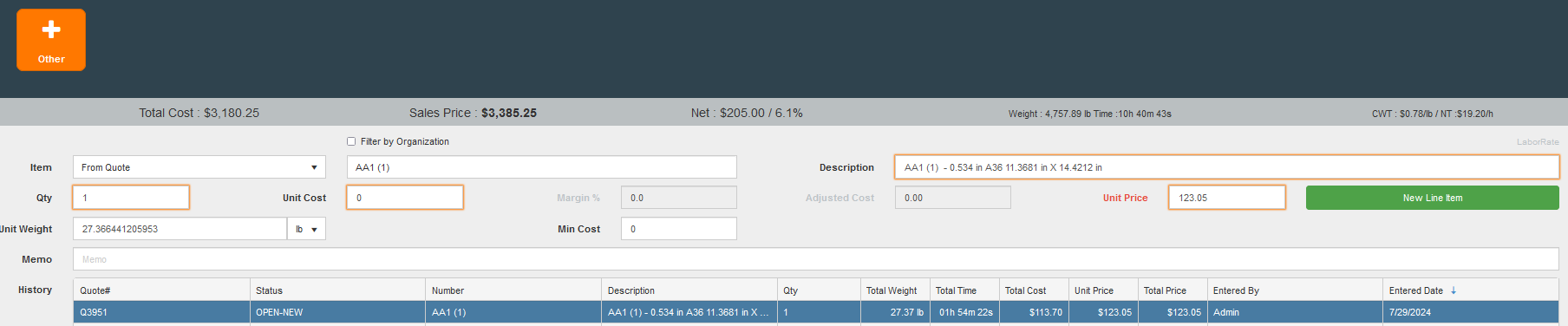Expand the lb weight unit dropdown
Viewport: 1568px width, 326px height.
[x=306, y=229]
